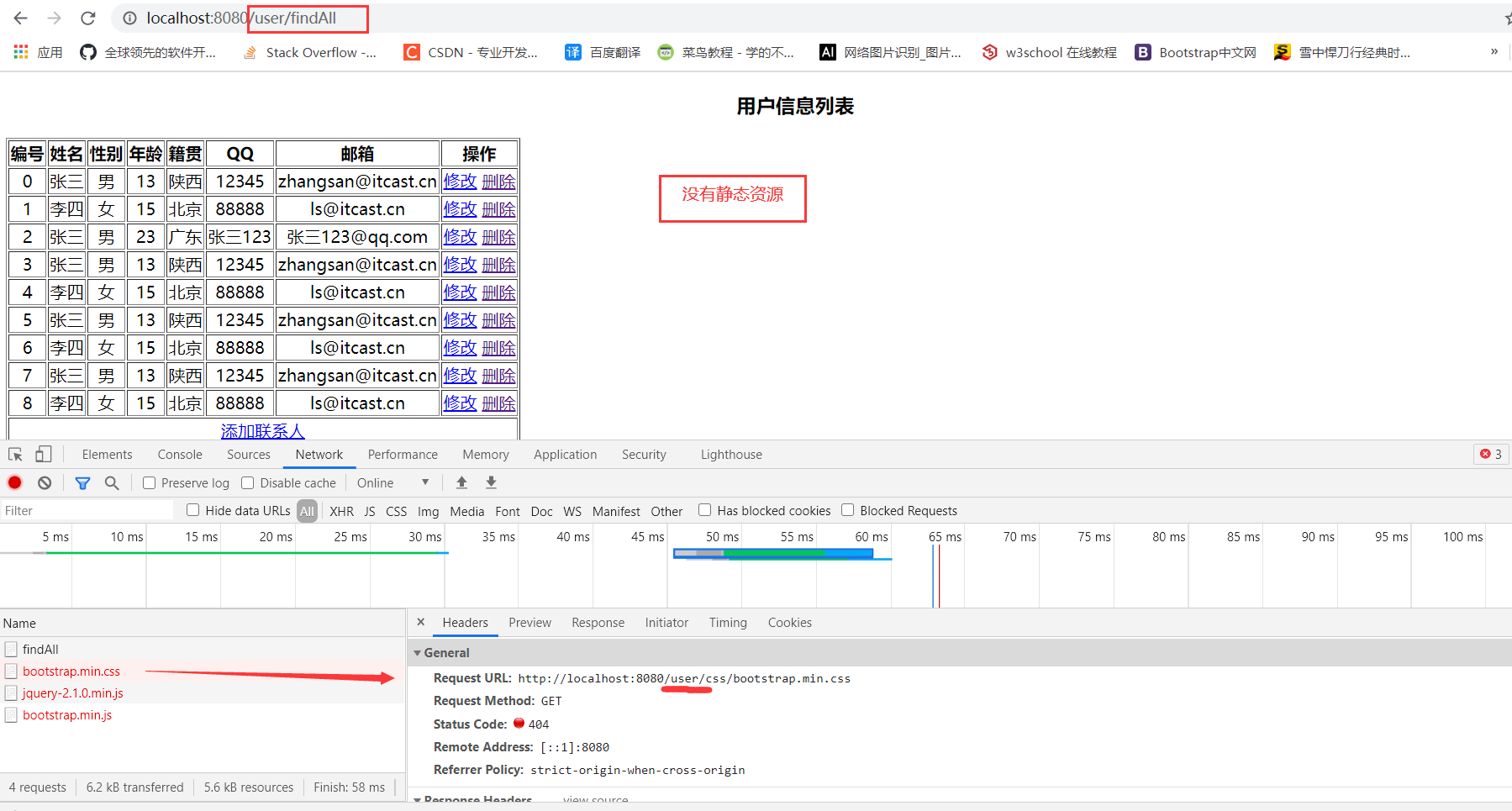Open the GitHub bookmark 全球领先的软件开...
The image size is (1512, 811).
[148, 52]
